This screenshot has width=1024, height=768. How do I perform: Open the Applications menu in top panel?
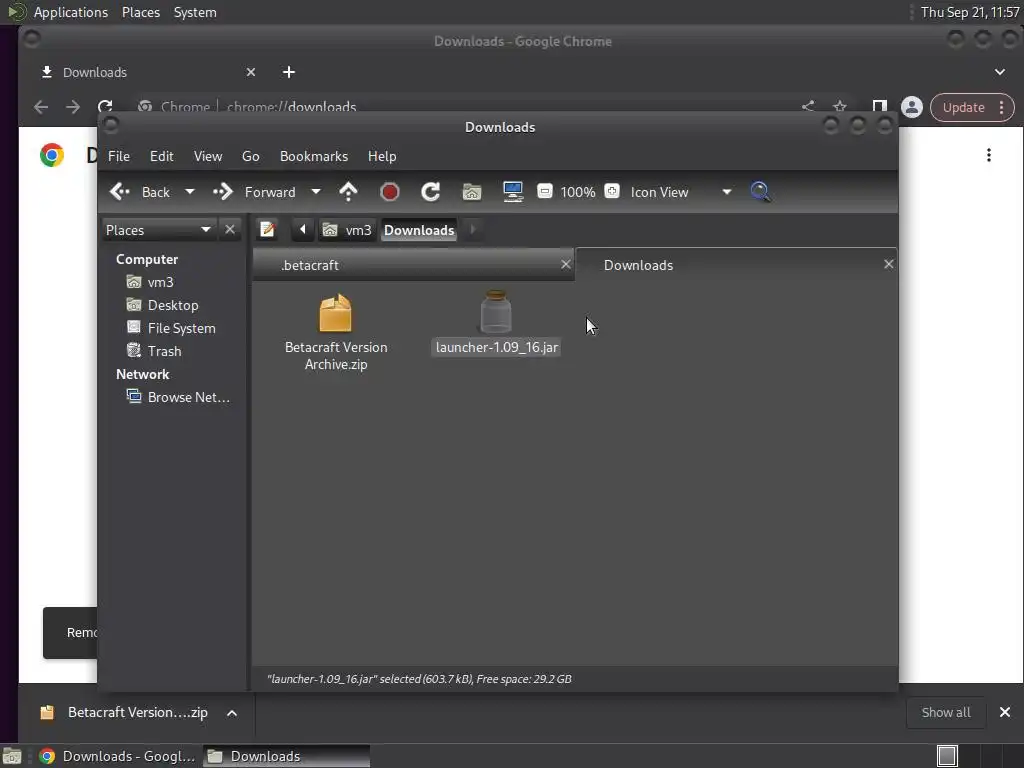(x=71, y=12)
